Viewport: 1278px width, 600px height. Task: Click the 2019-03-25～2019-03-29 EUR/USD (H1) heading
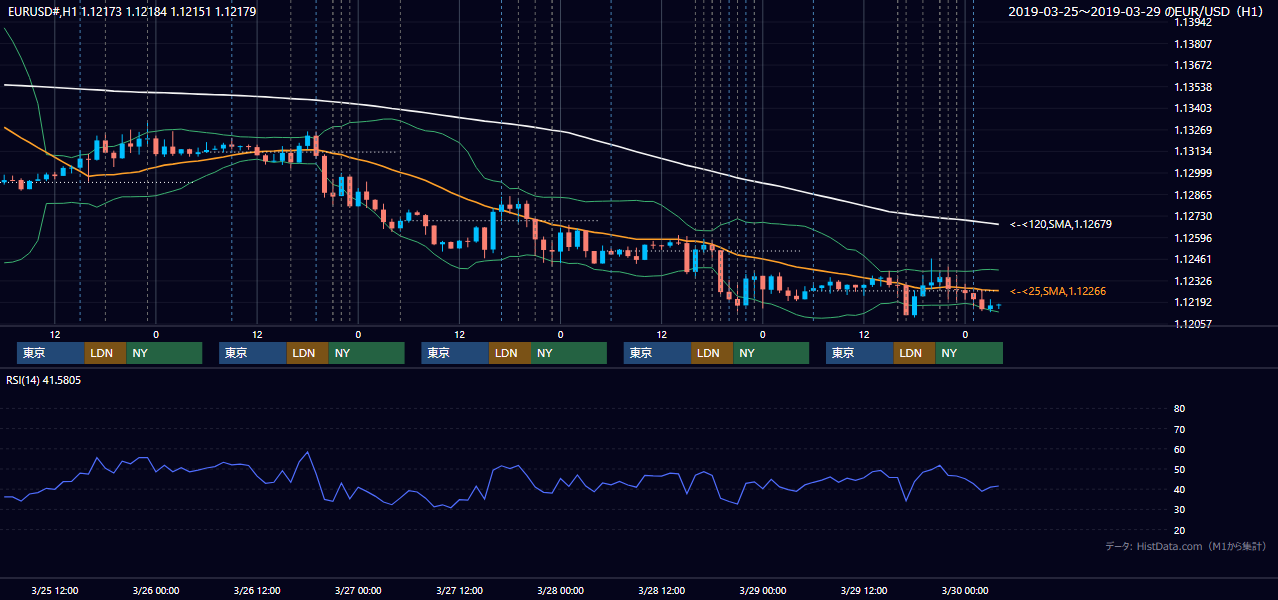click(x=1136, y=12)
